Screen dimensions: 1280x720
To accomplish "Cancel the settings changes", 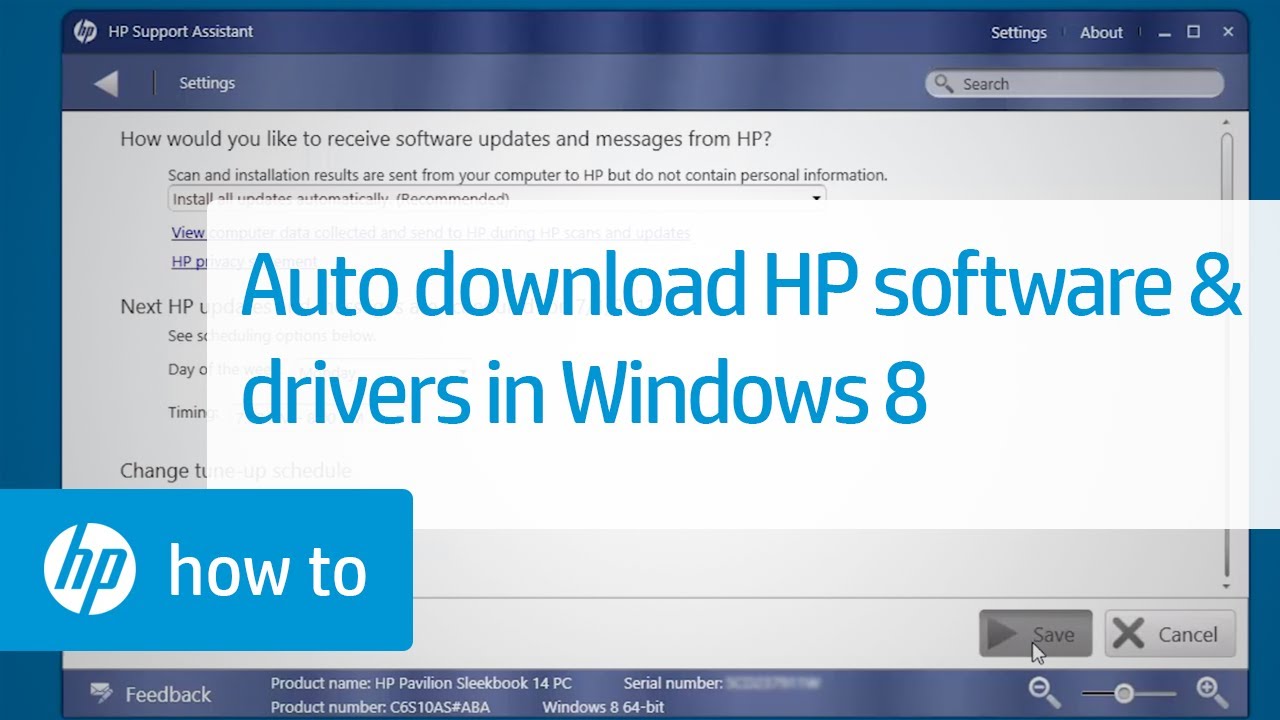I will (1170, 634).
